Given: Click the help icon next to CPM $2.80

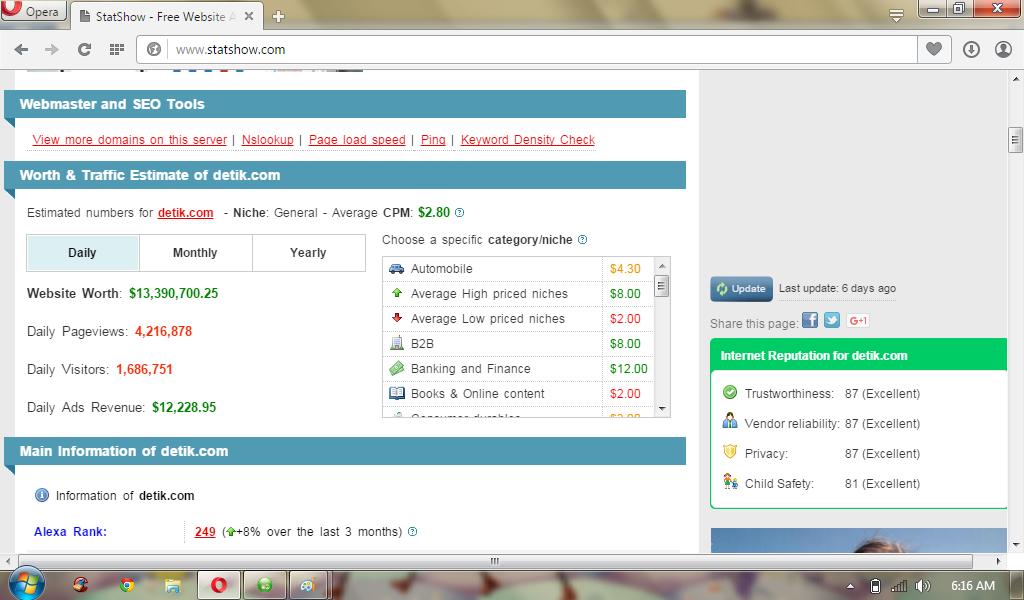Looking at the screenshot, I should pos(459,213).
